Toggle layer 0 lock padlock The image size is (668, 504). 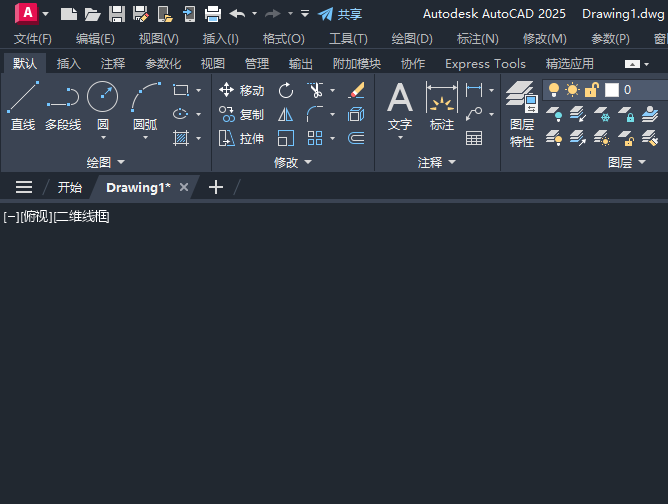click(592, 90)
